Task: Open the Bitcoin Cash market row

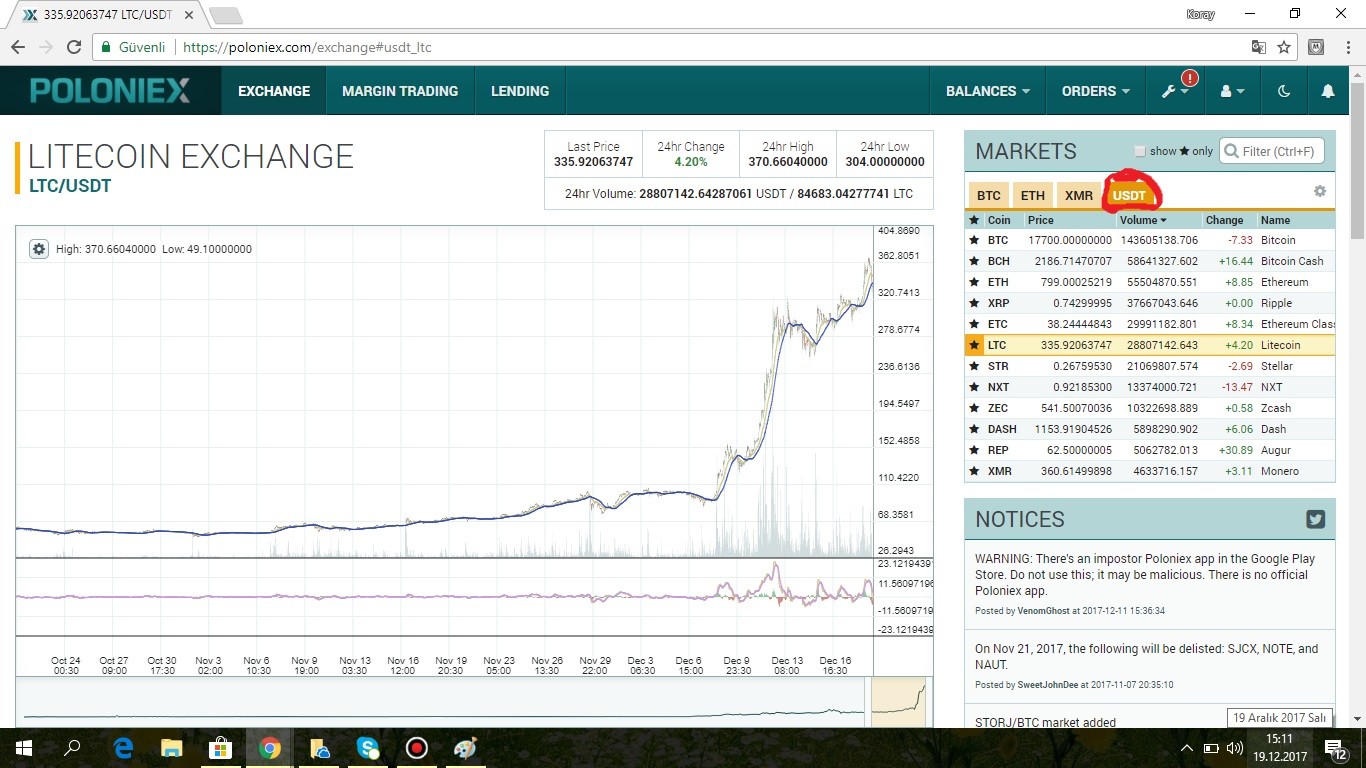Action: [x=1150, y=261]
